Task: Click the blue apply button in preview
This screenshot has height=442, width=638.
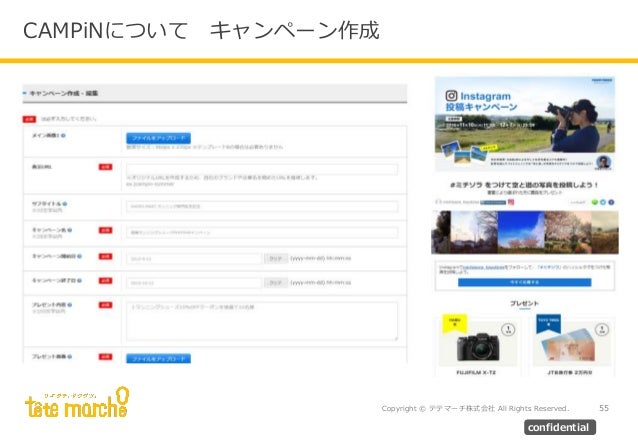Action: (524, 282)
